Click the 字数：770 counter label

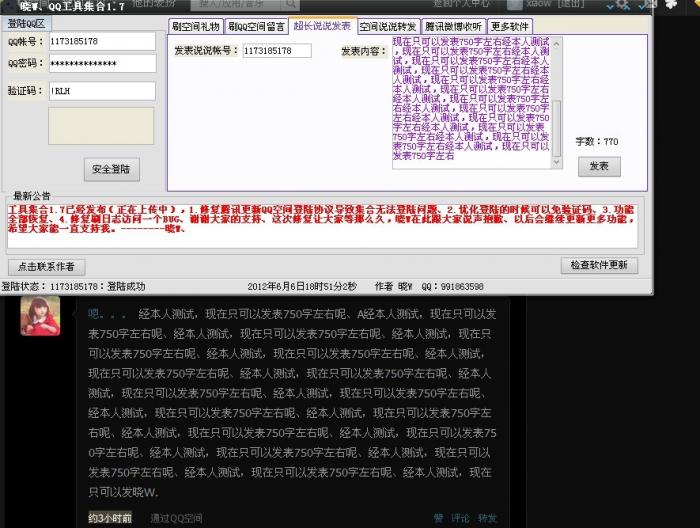tap(597, 142)
